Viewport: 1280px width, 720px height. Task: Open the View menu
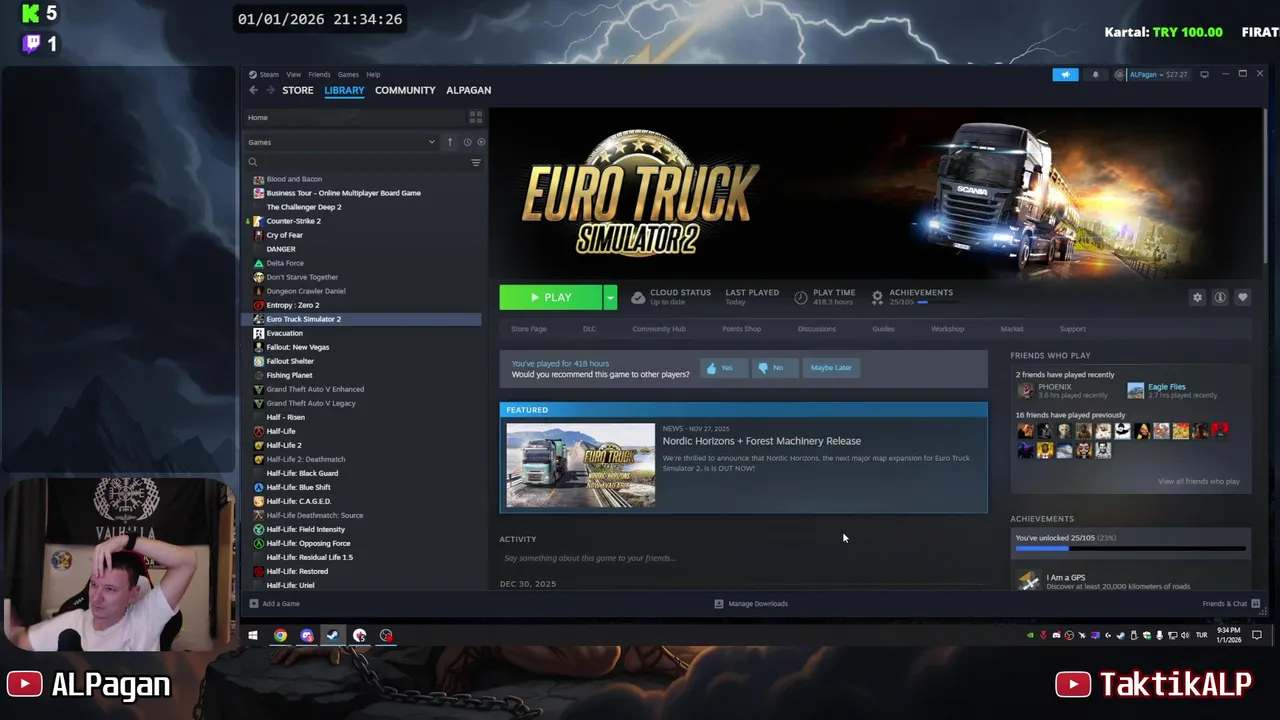click(293, 74)
